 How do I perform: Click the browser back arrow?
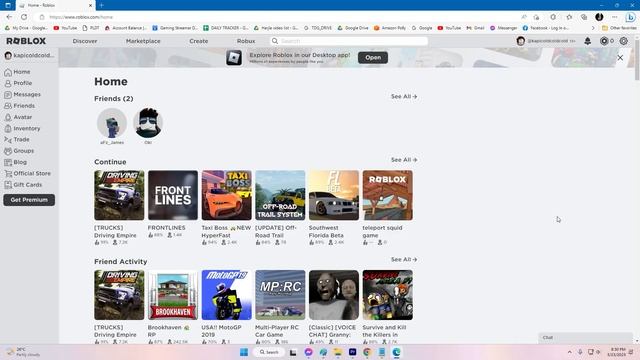pos(9,17)
